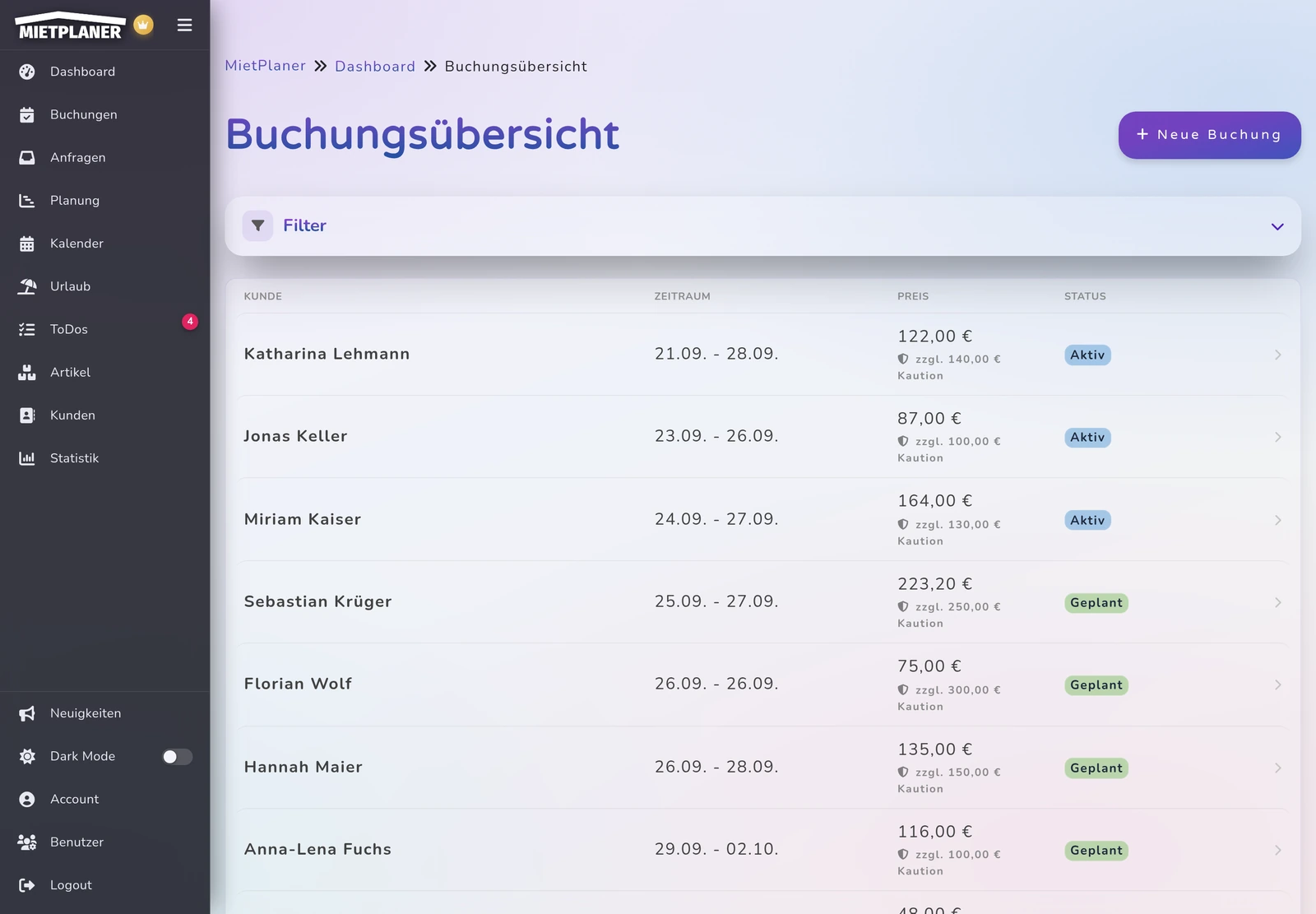Click customer name Jonas Keller

point(296,436)
